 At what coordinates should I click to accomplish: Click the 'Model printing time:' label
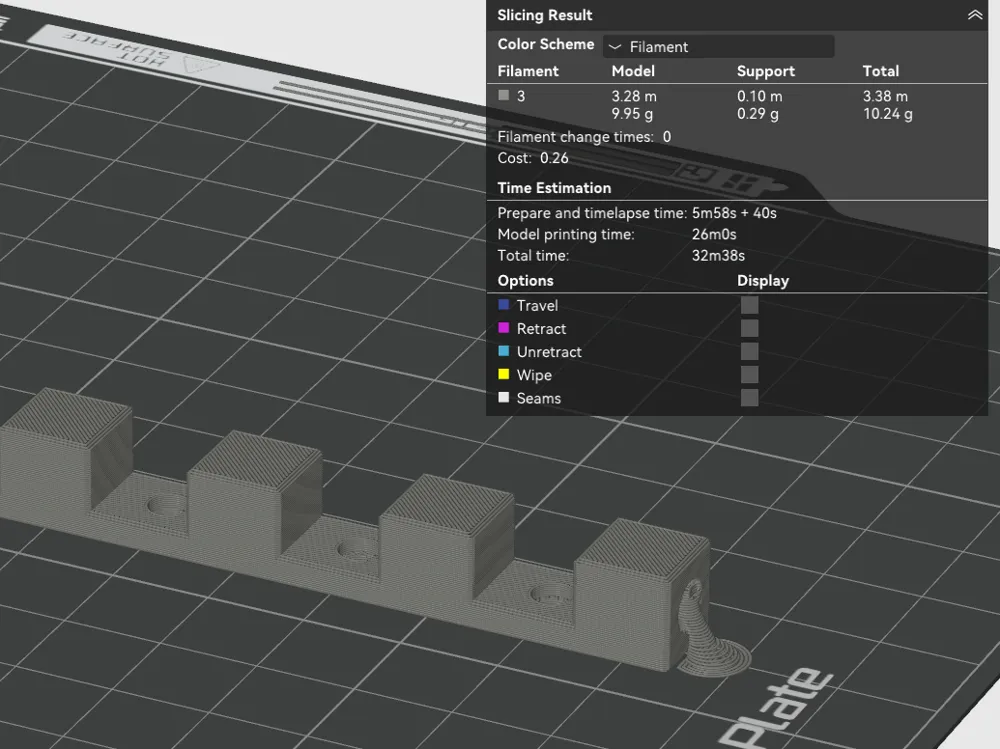pos(566,235)
